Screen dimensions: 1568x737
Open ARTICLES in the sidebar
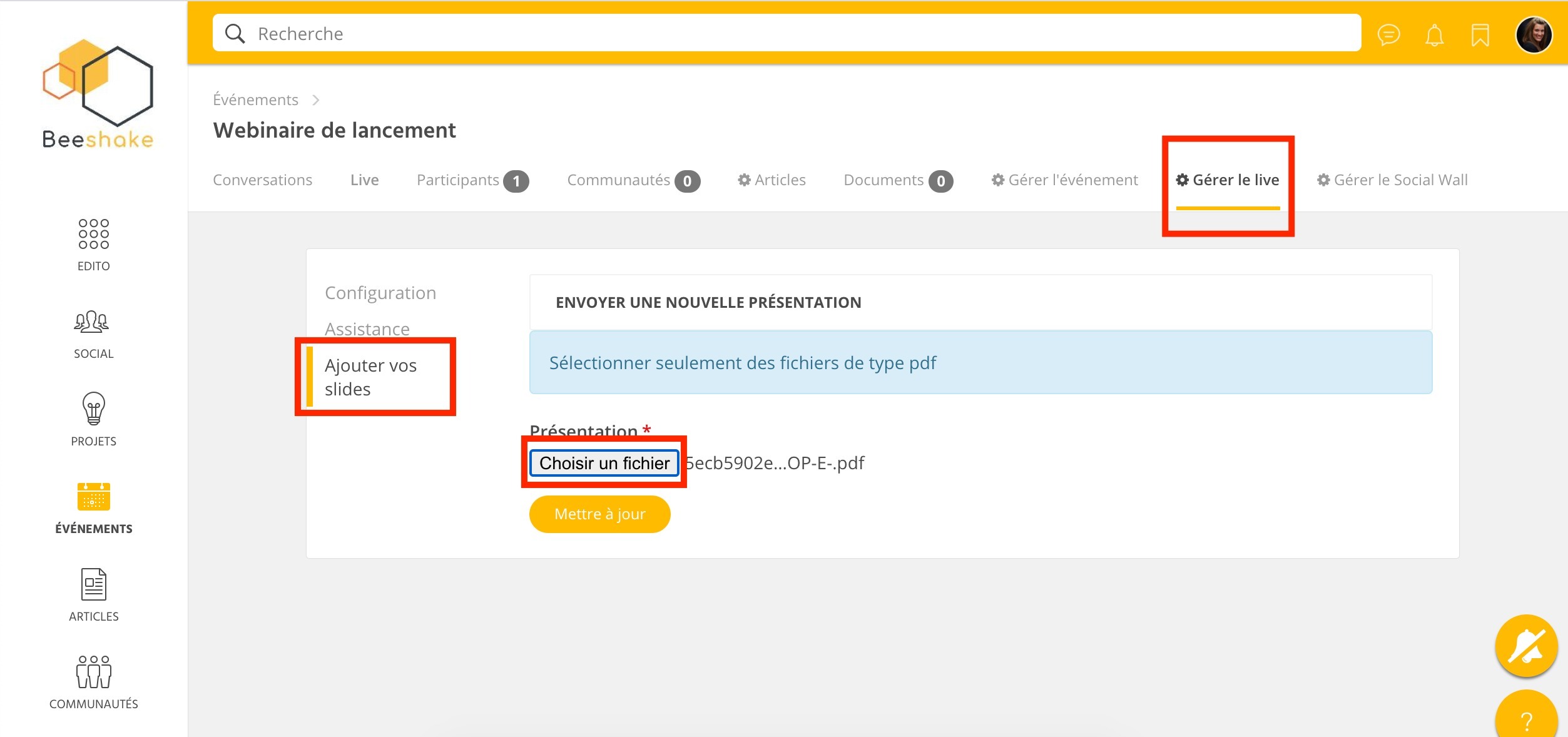pos(94,594)
